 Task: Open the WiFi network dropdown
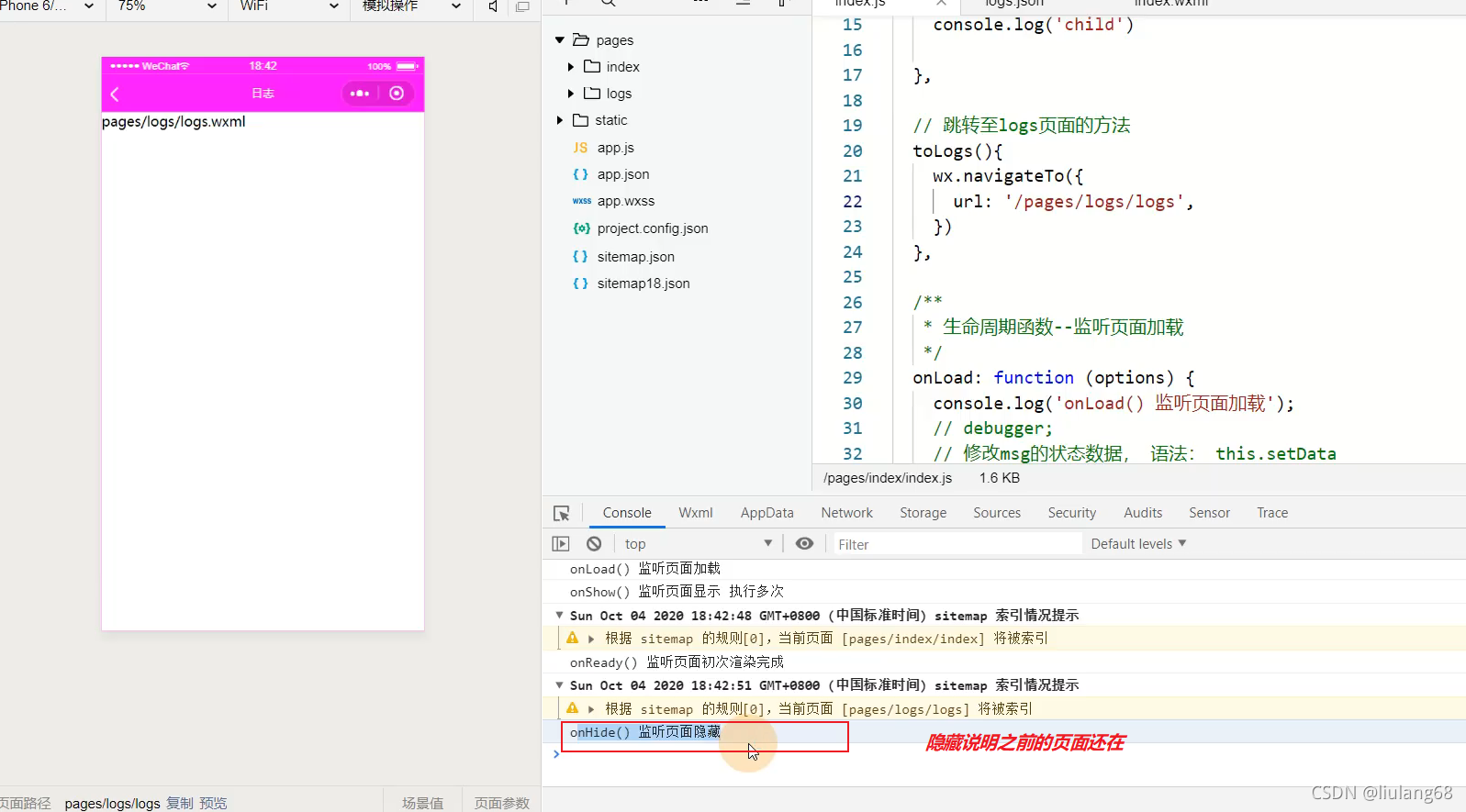[x=289, y=6]
